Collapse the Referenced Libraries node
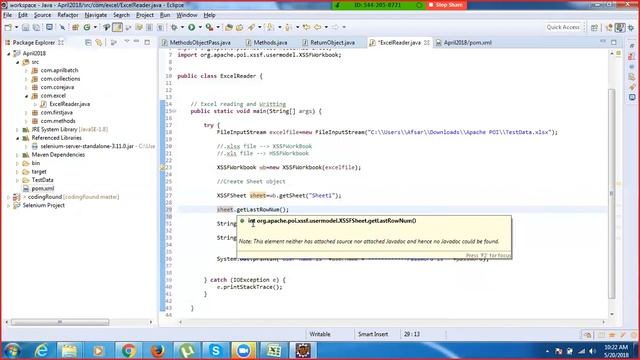 click(x=18, y=138)
